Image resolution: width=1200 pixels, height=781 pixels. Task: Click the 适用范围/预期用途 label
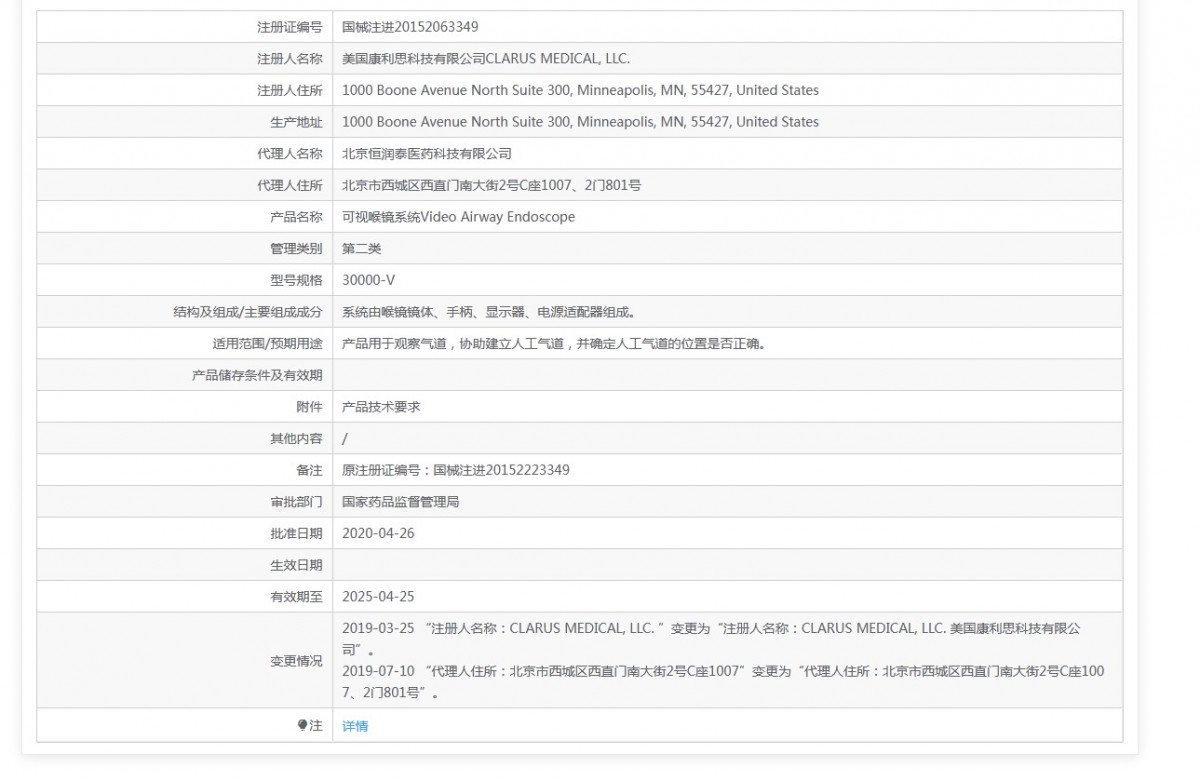(268, 344)
